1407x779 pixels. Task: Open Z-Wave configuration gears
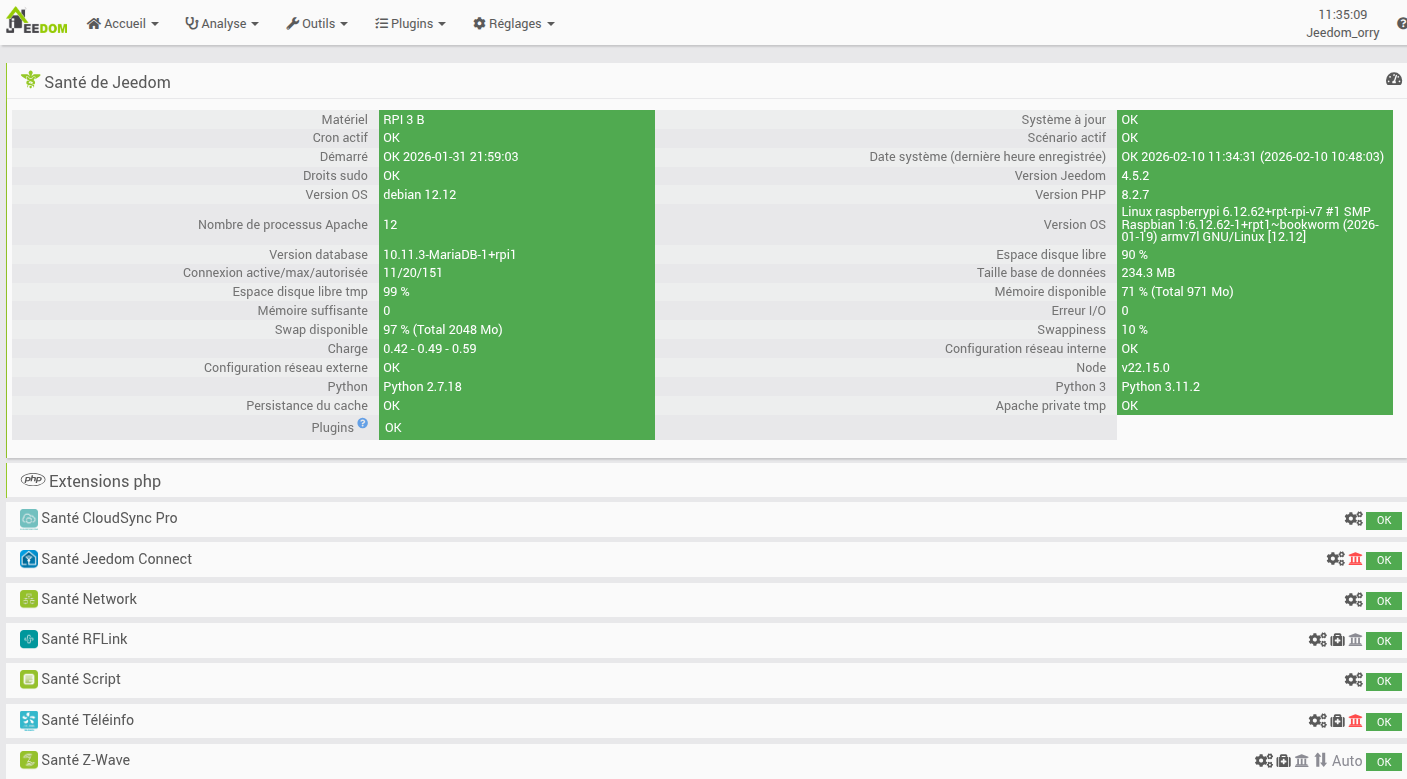click(1264, 761)
